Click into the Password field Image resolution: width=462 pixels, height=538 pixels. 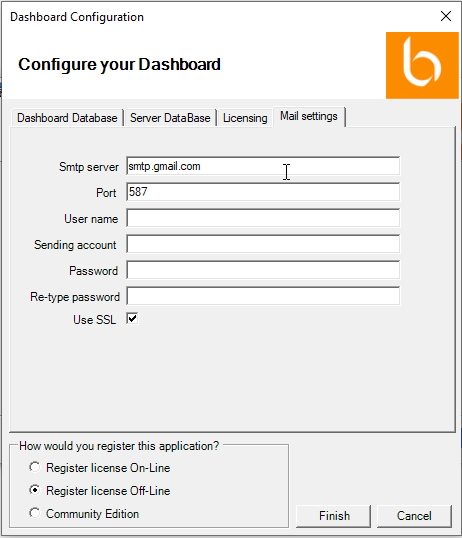coord(263,270)
